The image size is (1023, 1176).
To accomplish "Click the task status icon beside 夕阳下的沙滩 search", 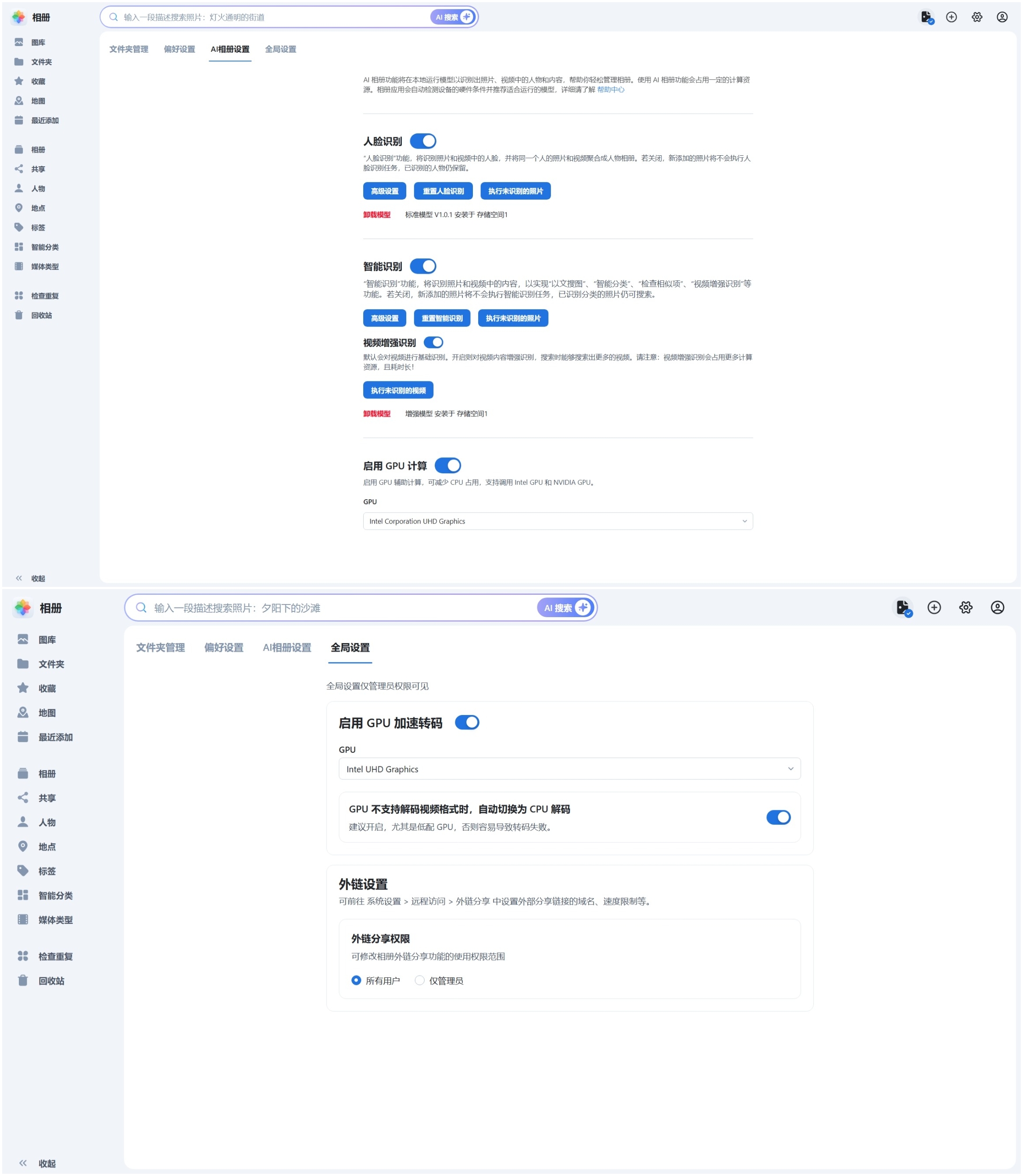I will [902, 608].
